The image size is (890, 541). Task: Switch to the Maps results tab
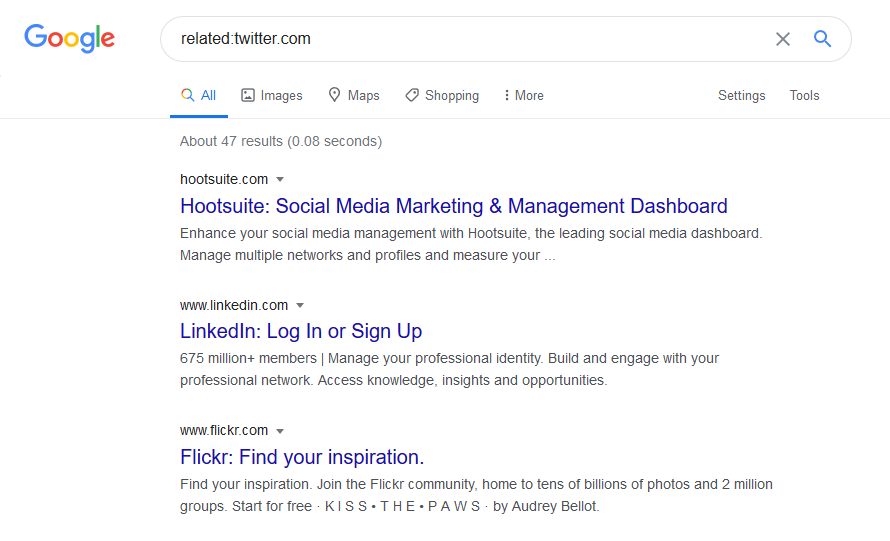click(363, 96)
